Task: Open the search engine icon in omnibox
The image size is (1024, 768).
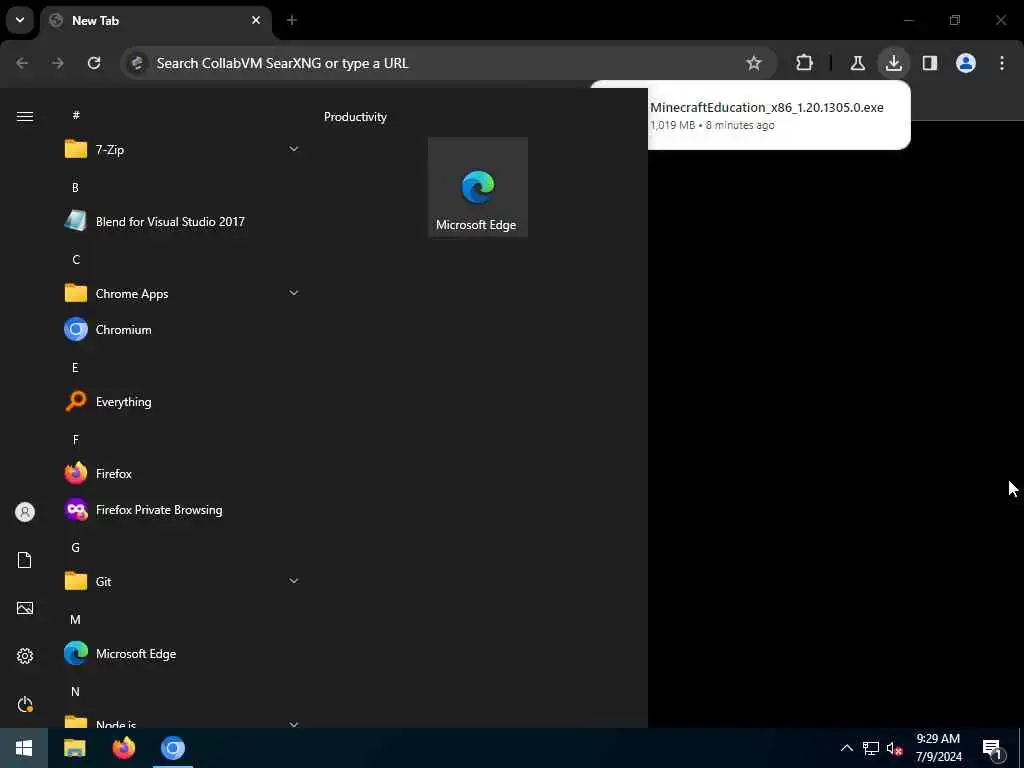Action: coord(137,63)
